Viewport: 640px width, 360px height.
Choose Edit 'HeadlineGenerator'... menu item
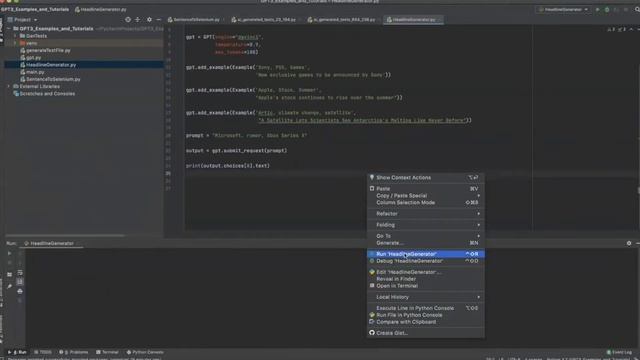[426, 272]
